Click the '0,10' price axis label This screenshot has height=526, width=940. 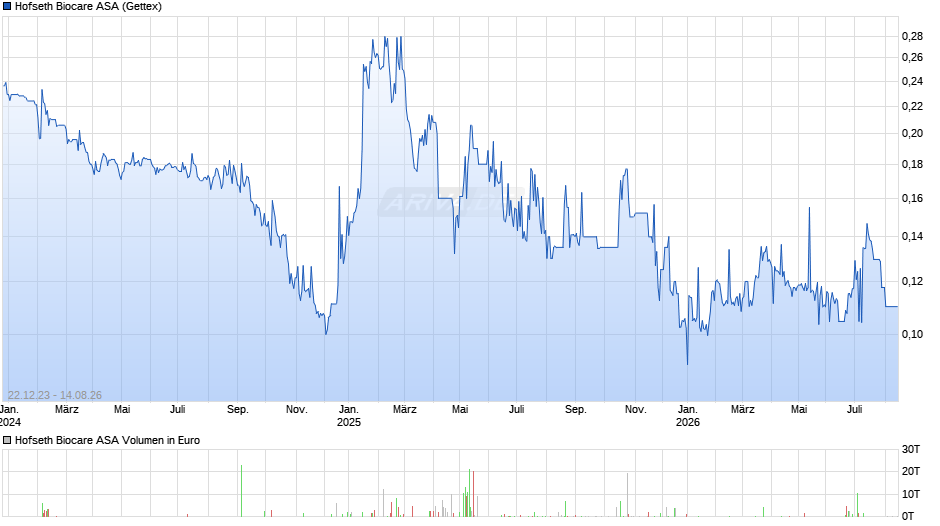click(x=912, y=334)
